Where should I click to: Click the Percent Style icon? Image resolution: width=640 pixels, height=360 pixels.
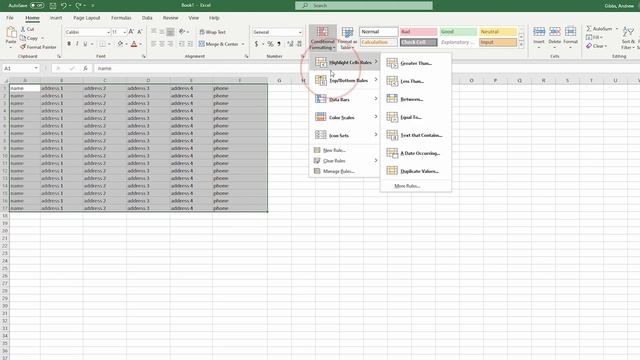coord(270,44)
